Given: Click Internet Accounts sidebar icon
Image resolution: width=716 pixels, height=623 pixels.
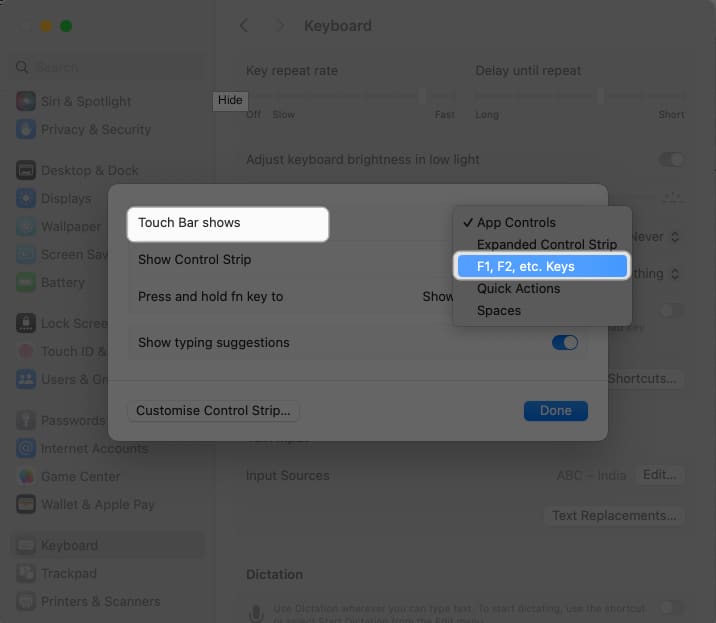Looking at the screenshot, I should click(x=26, y=448).
